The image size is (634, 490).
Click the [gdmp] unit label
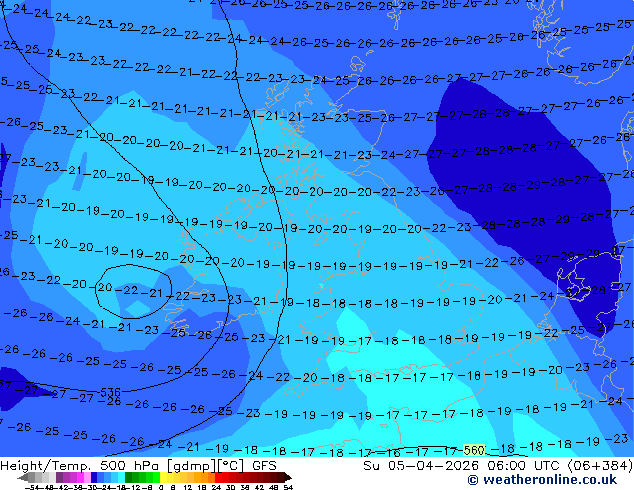pos(192,466)
